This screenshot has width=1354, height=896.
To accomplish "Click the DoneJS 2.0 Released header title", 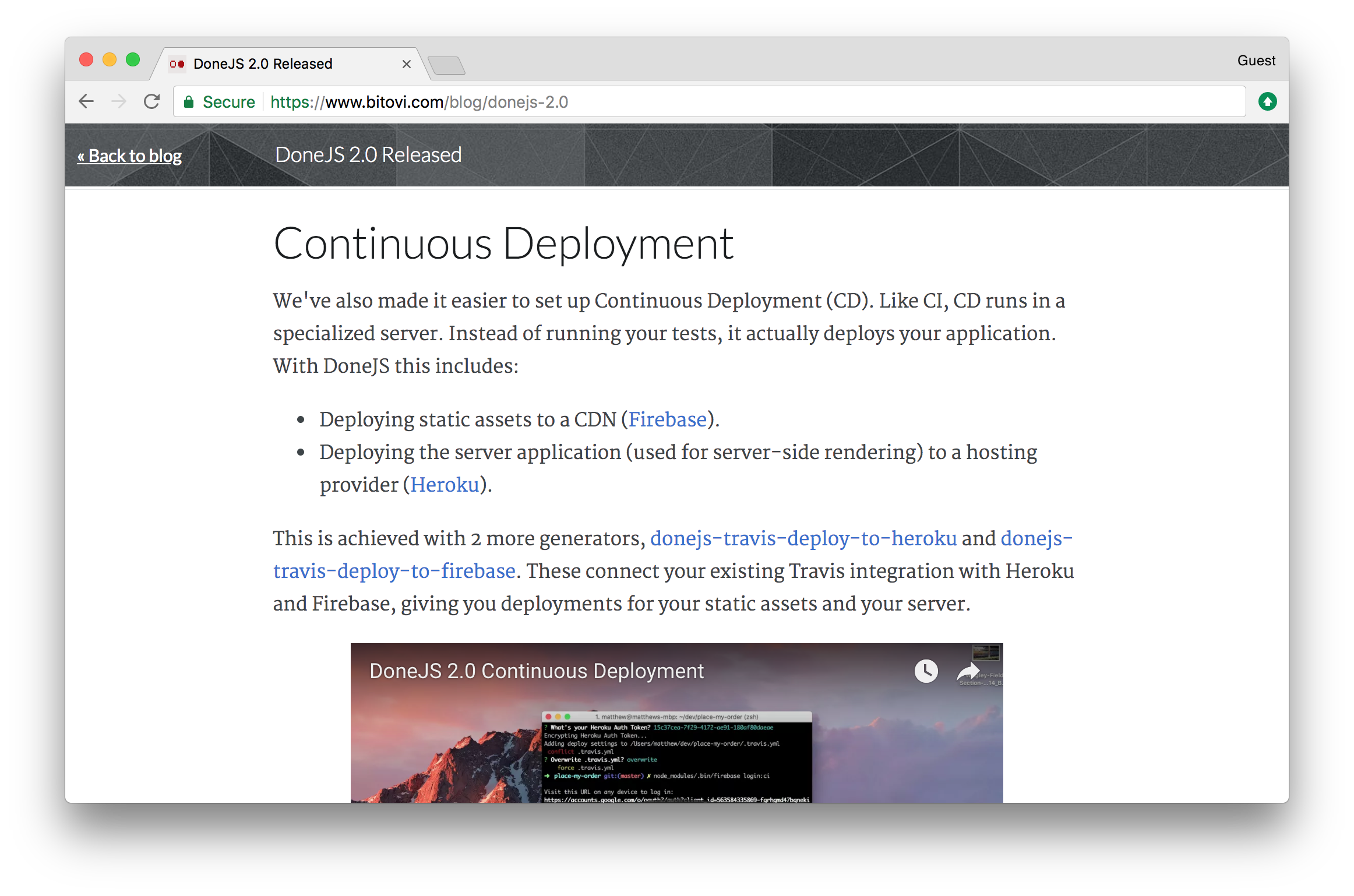I will [x=368, y=155].
